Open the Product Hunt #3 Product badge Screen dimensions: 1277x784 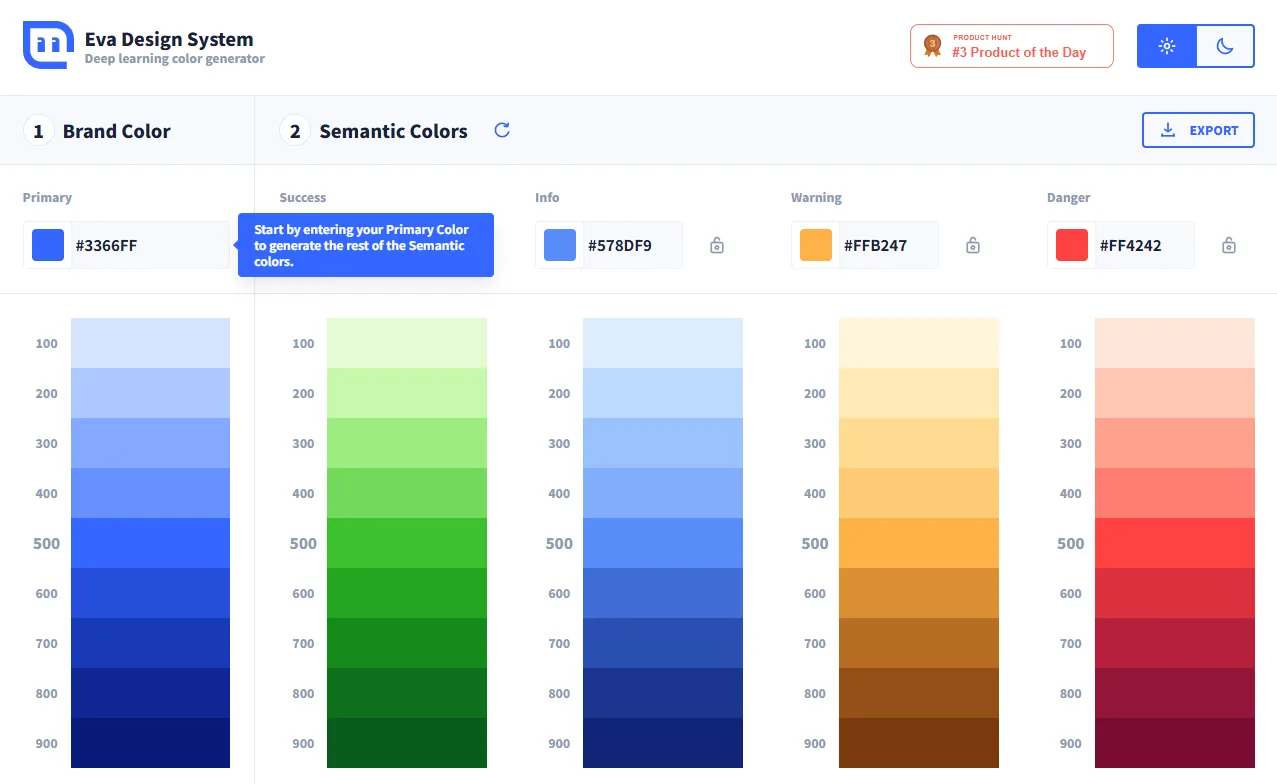[1011, 46]
